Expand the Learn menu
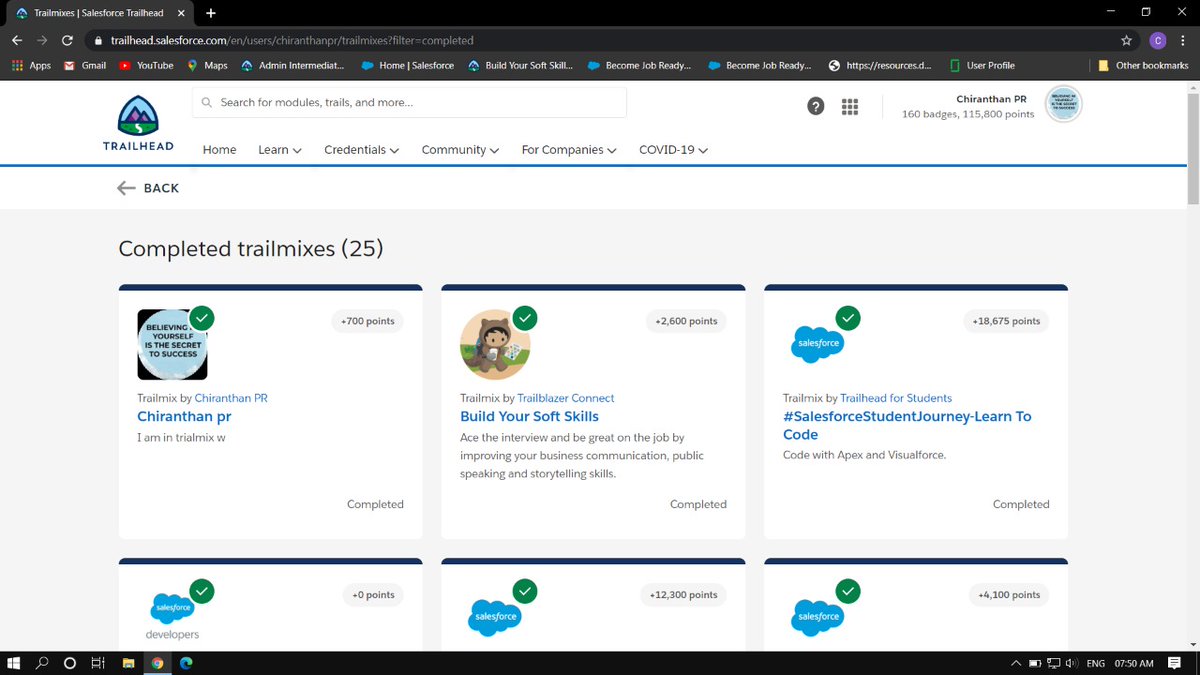 coord(280,150)
